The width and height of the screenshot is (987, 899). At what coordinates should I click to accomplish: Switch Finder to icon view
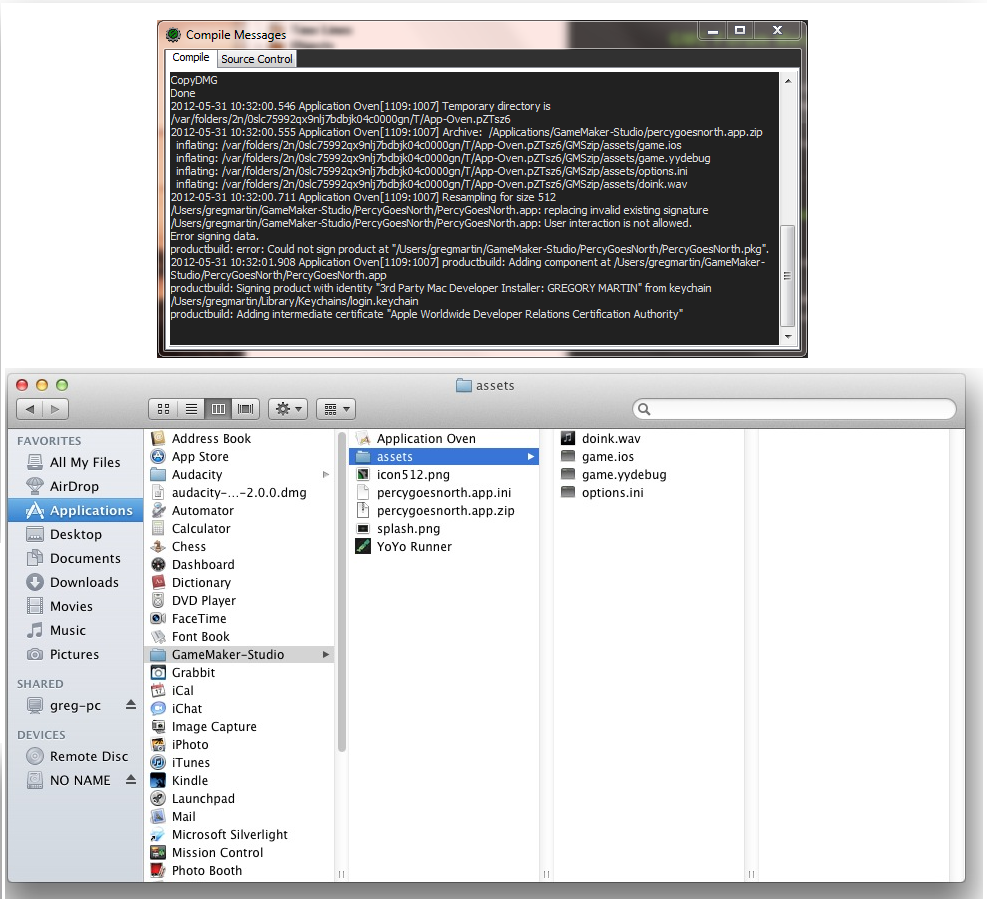tap(164, 409)
